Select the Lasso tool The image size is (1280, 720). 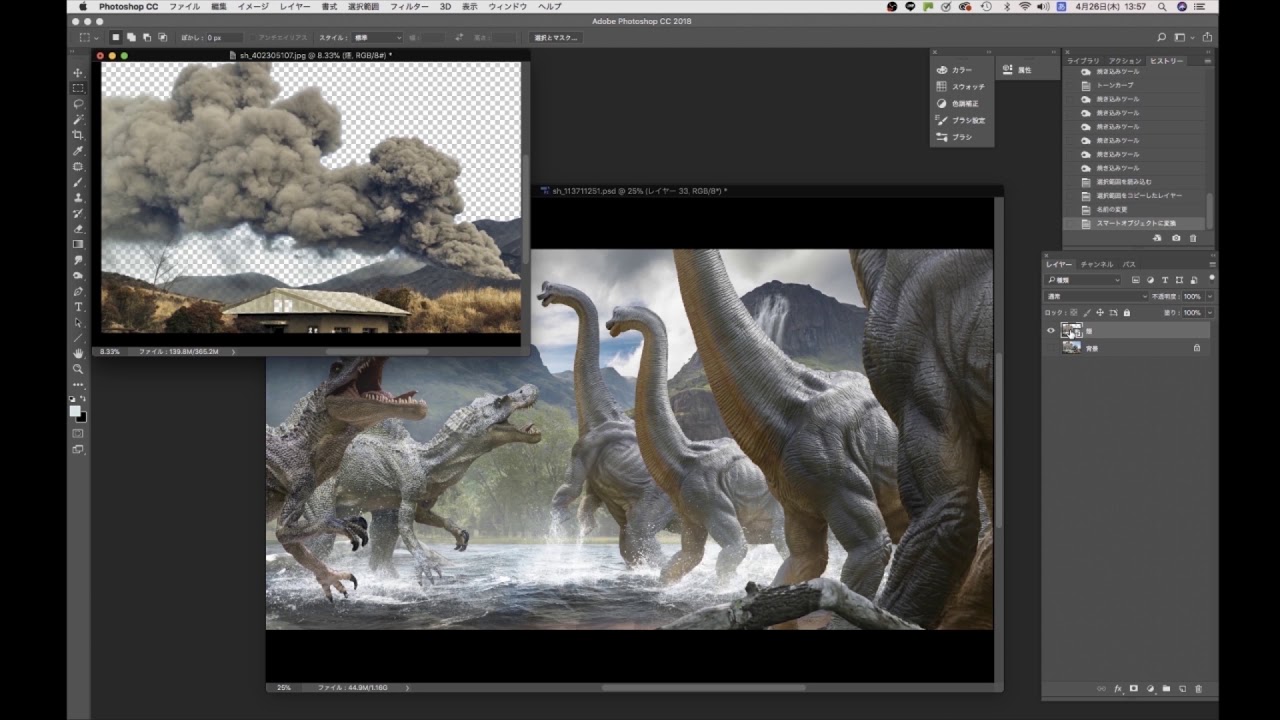(x=78, y=103)
